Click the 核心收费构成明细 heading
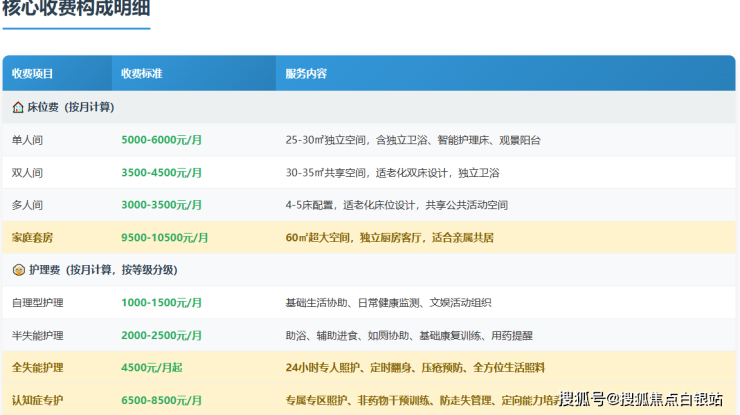 click(x=77, y=11)
